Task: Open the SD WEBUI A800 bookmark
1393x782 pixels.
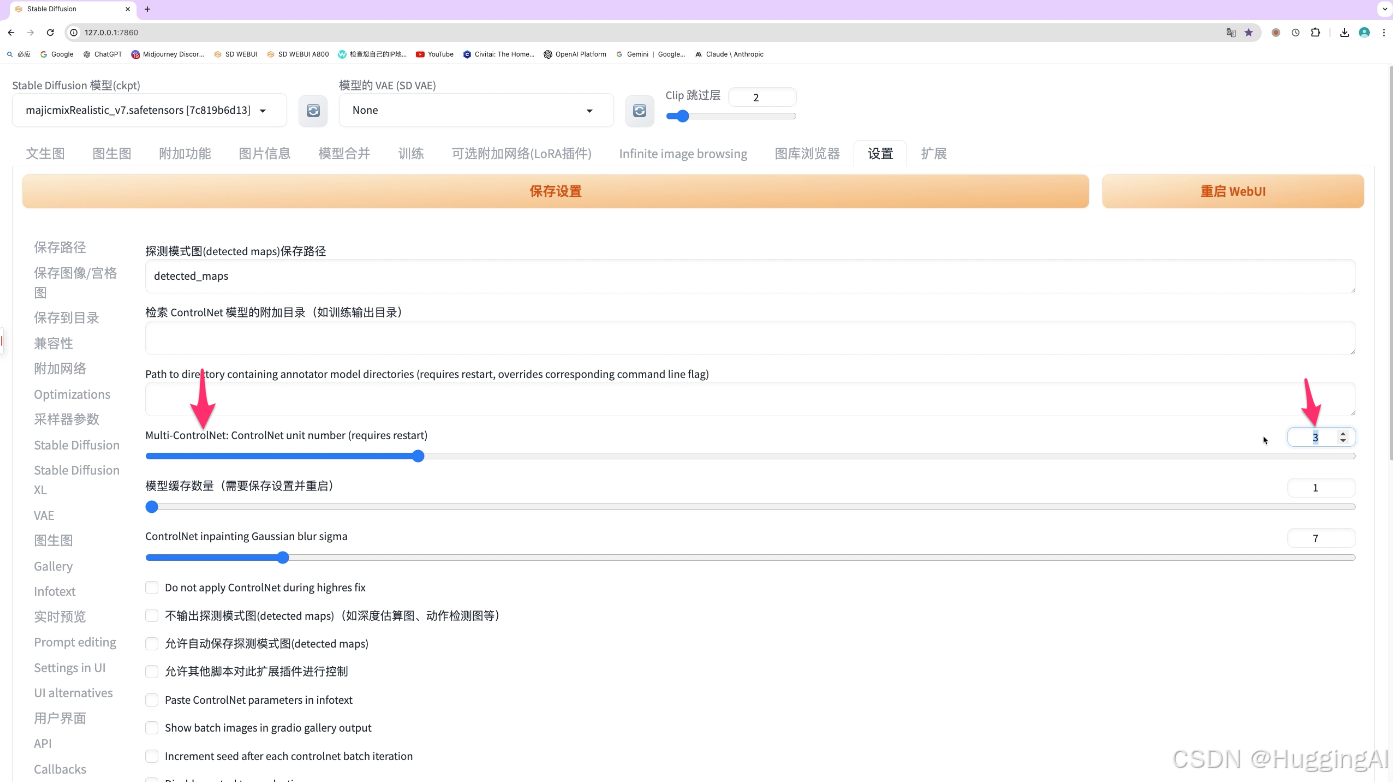Action: [298, 54]
